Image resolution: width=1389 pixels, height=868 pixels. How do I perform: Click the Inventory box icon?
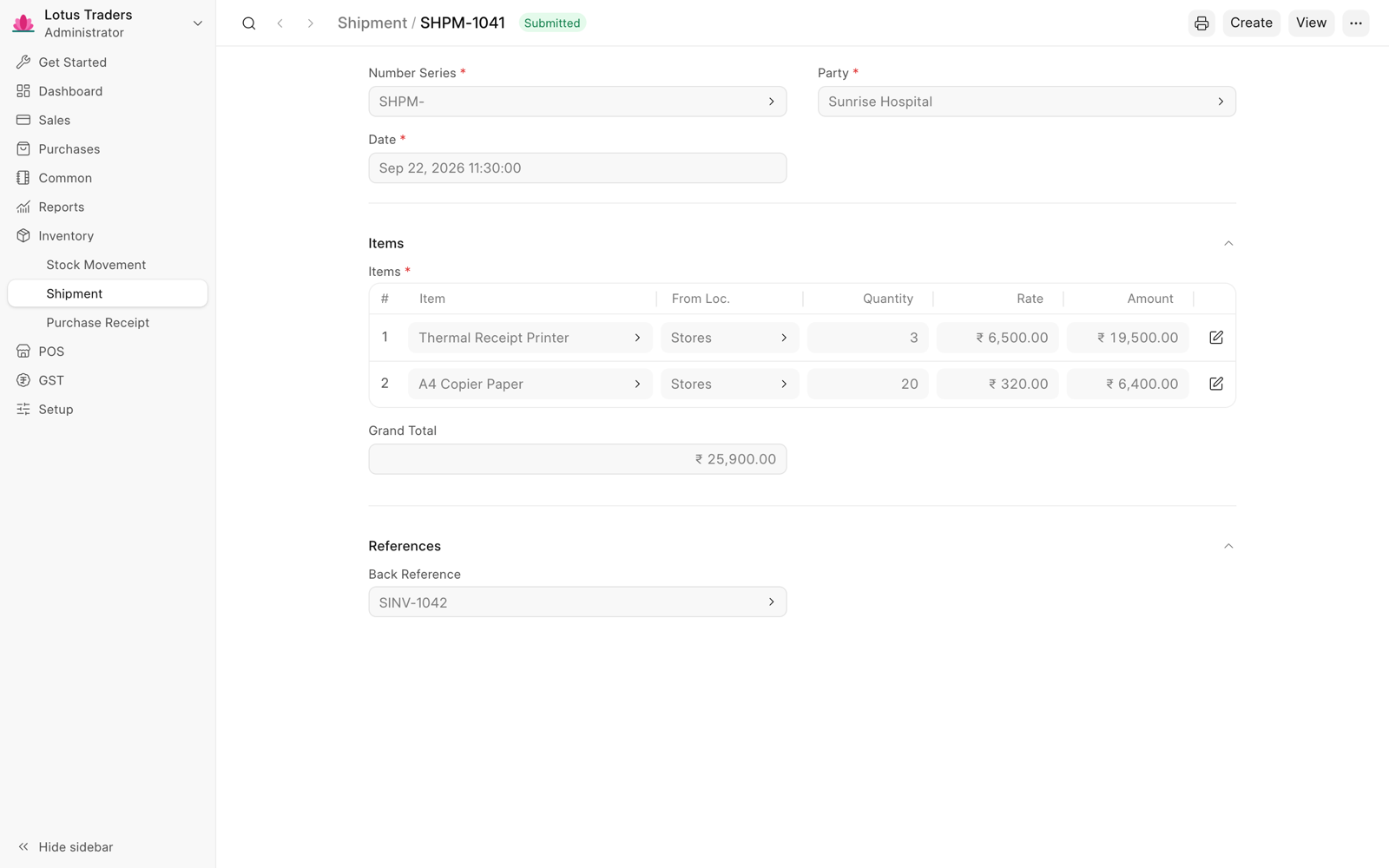(23, 236)
